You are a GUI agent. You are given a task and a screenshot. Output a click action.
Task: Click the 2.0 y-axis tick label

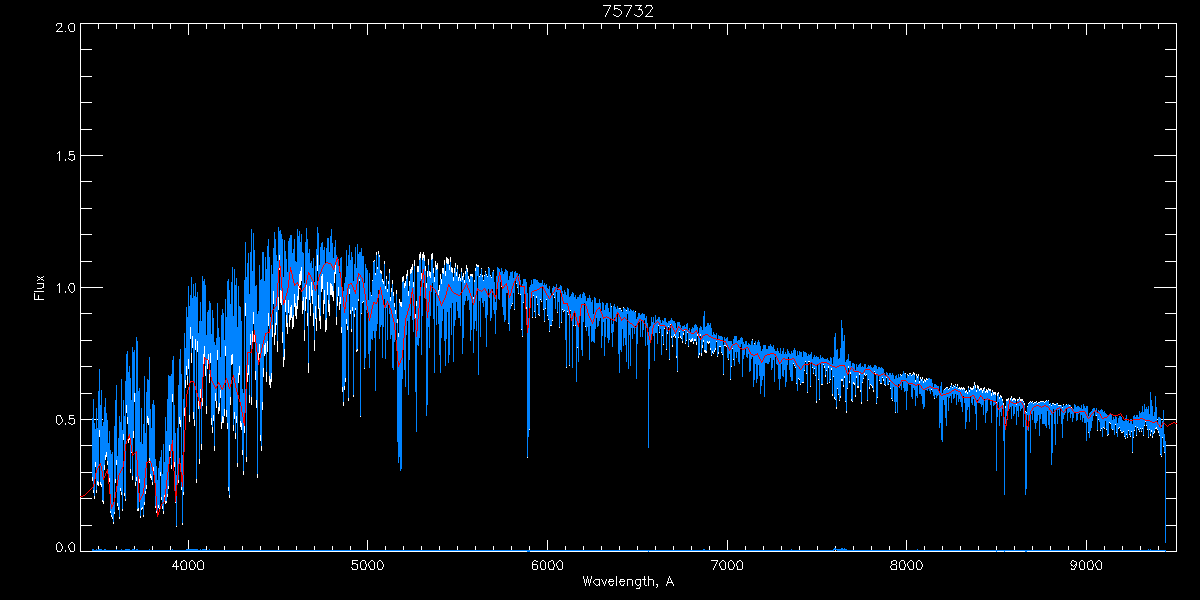point(66,27)
